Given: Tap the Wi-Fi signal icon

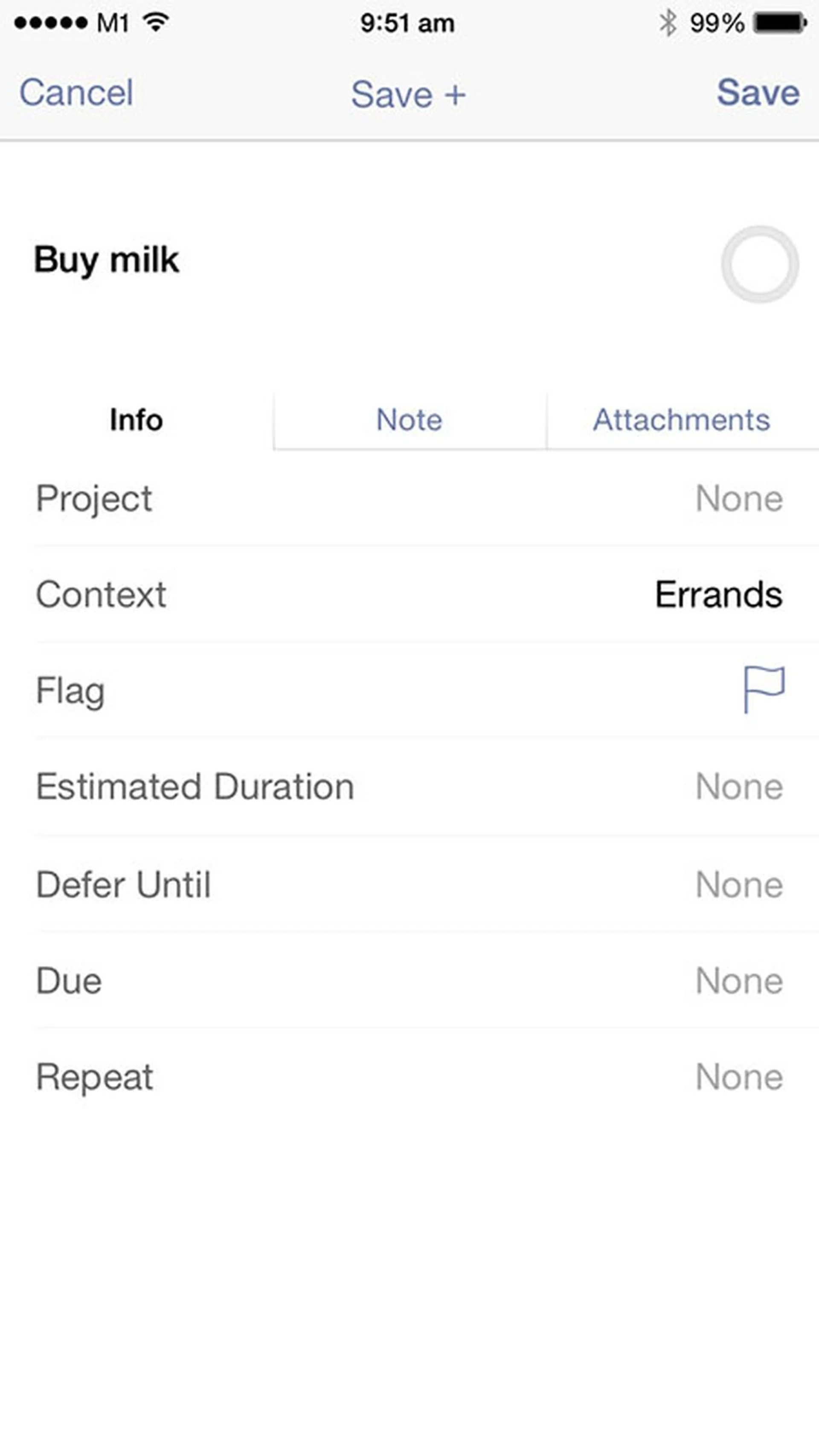Looking at the screenshot, I should point(156,23).
